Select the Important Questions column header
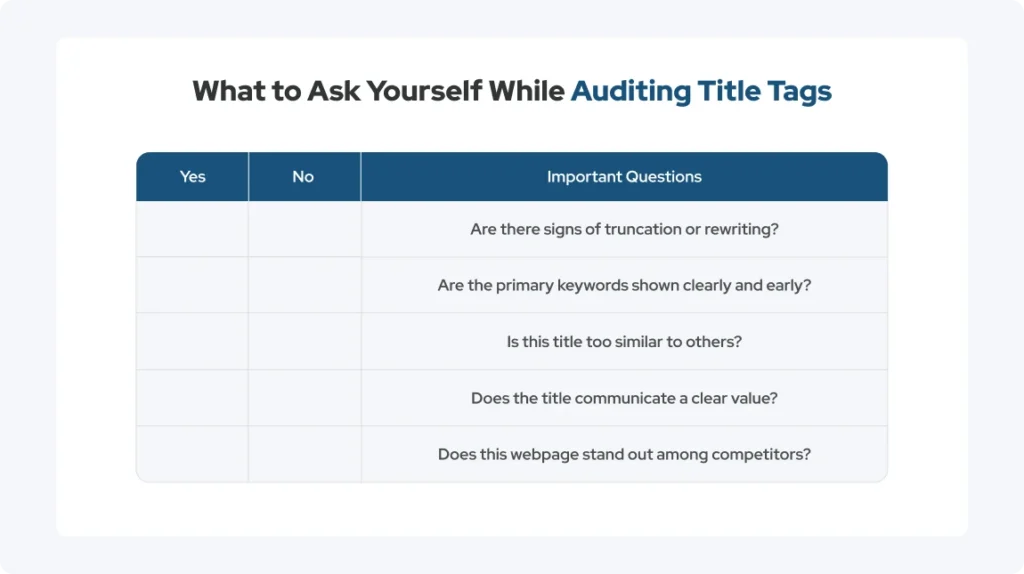This screenshot has height=574, width=1024. pos(624,176)
